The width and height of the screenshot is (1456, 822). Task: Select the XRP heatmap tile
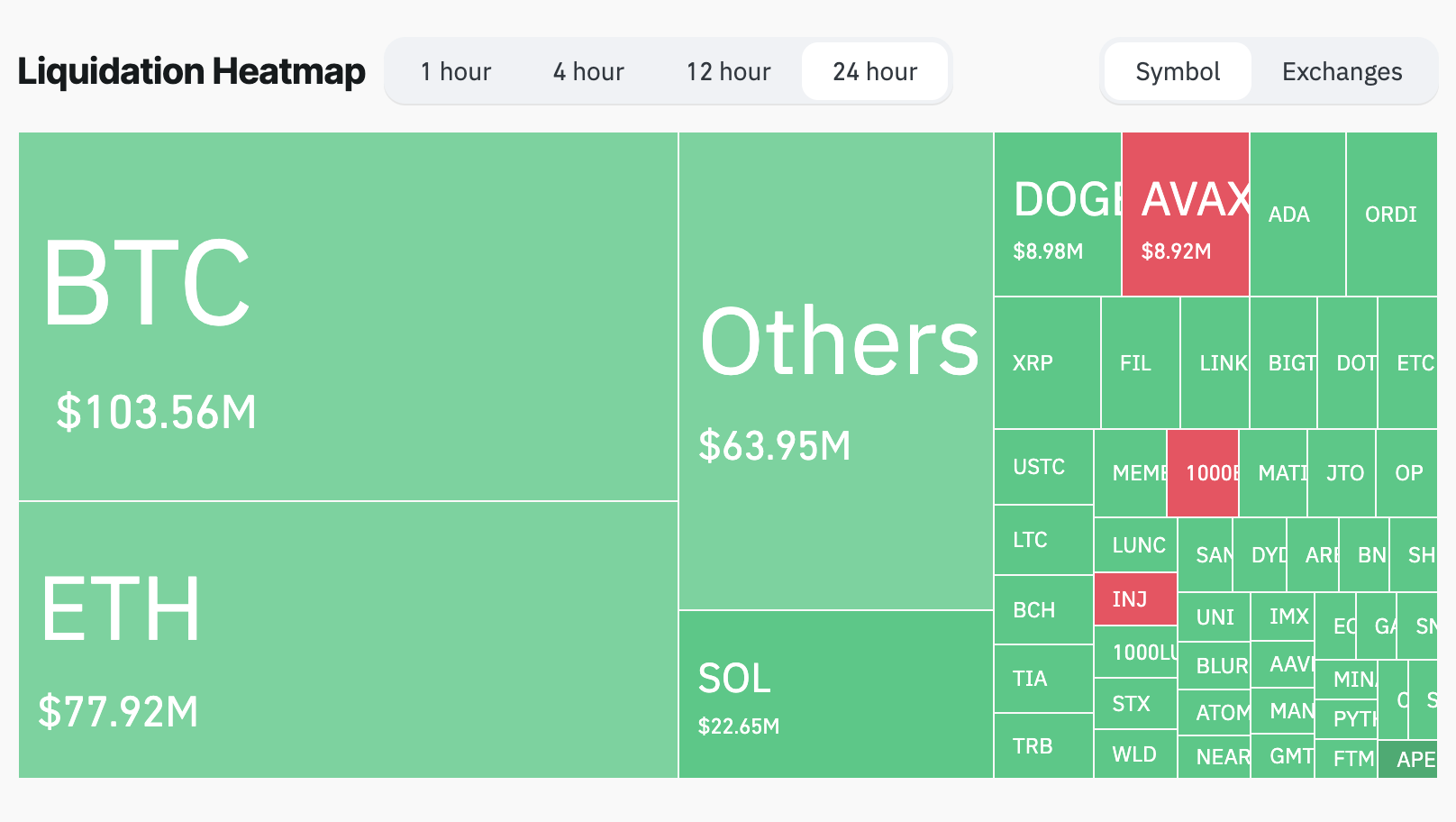click(x=1048, y=363)
